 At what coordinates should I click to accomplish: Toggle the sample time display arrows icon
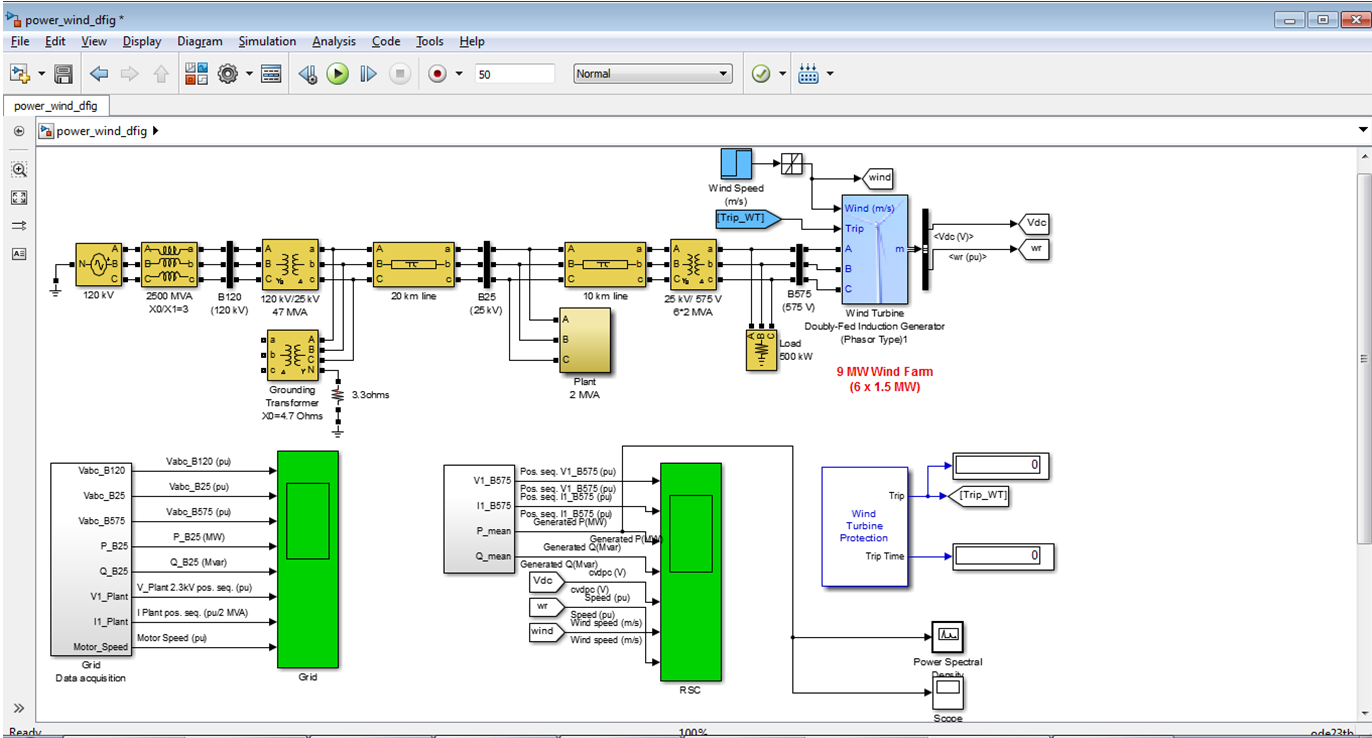pyautogui.click(x=18, y=226)
